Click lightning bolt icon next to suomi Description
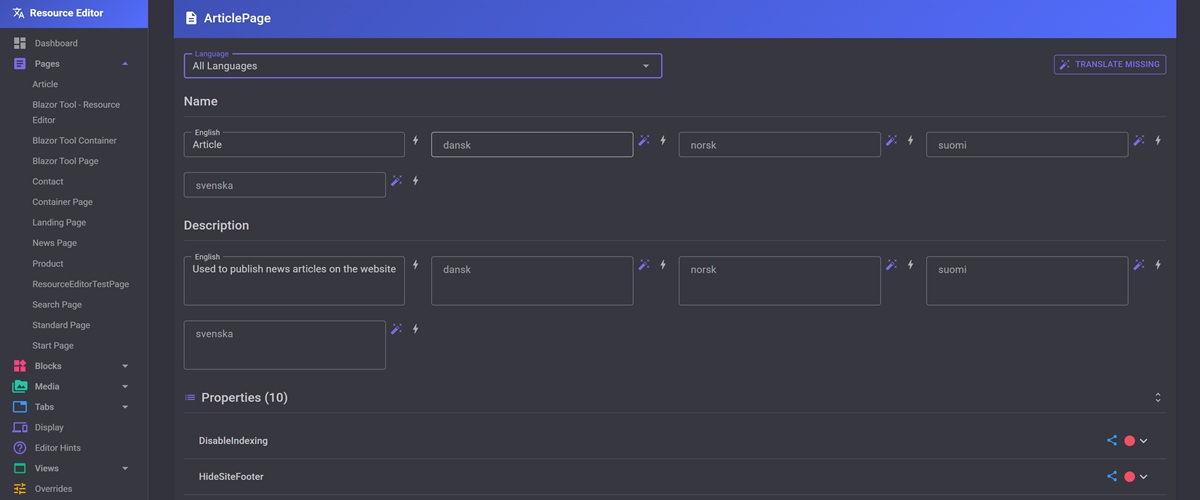Screen dimensions: 1200x500 tap(1158, 265)
